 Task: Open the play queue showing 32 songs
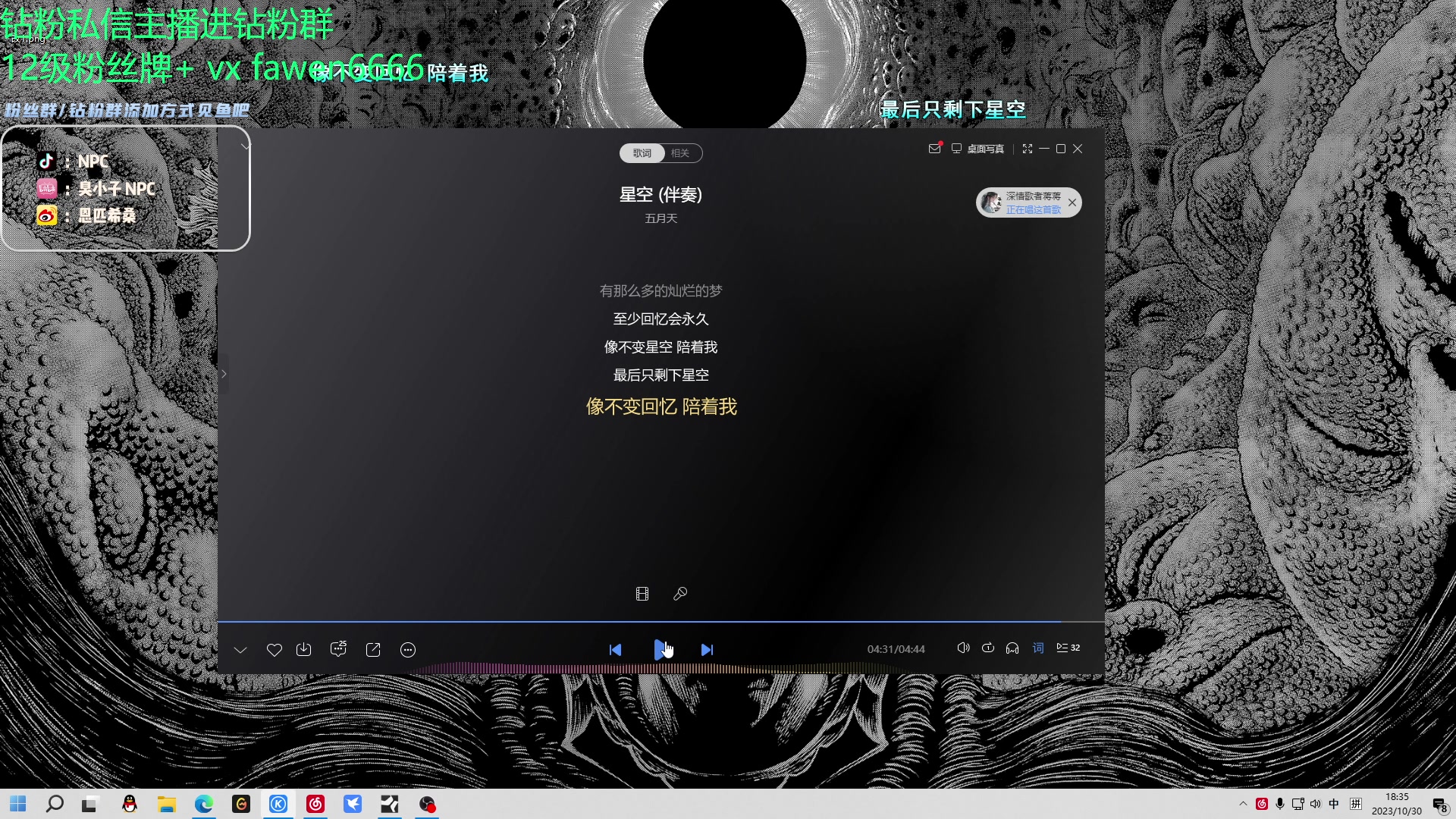1067,648
